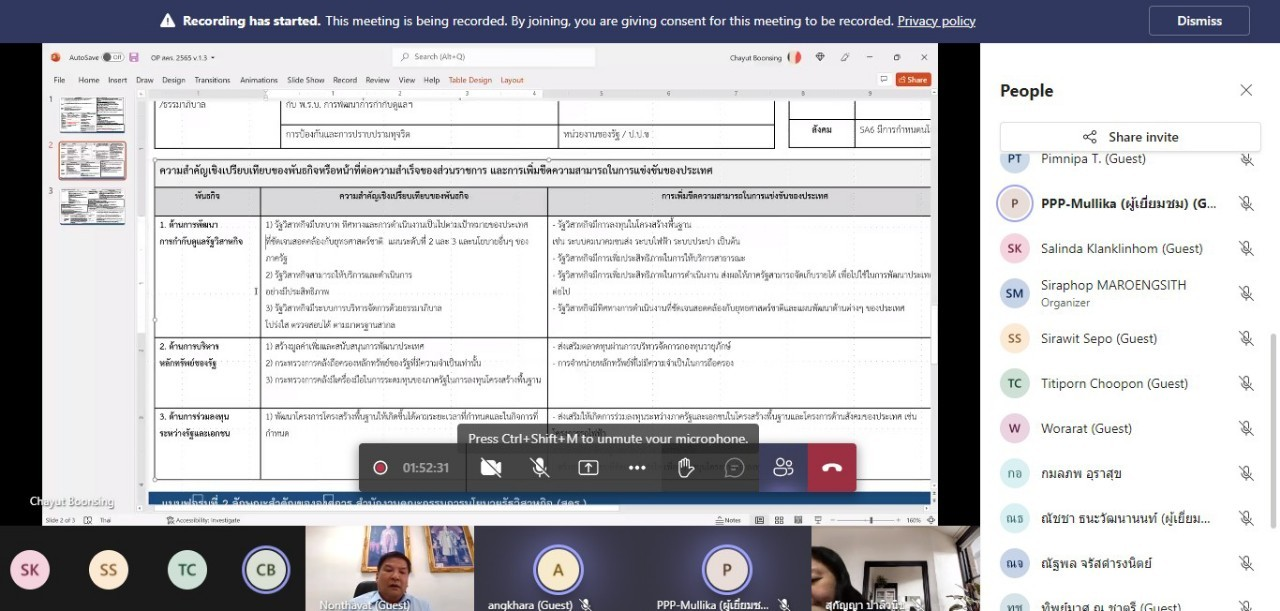Click the CB participant avatar tile

266,570
